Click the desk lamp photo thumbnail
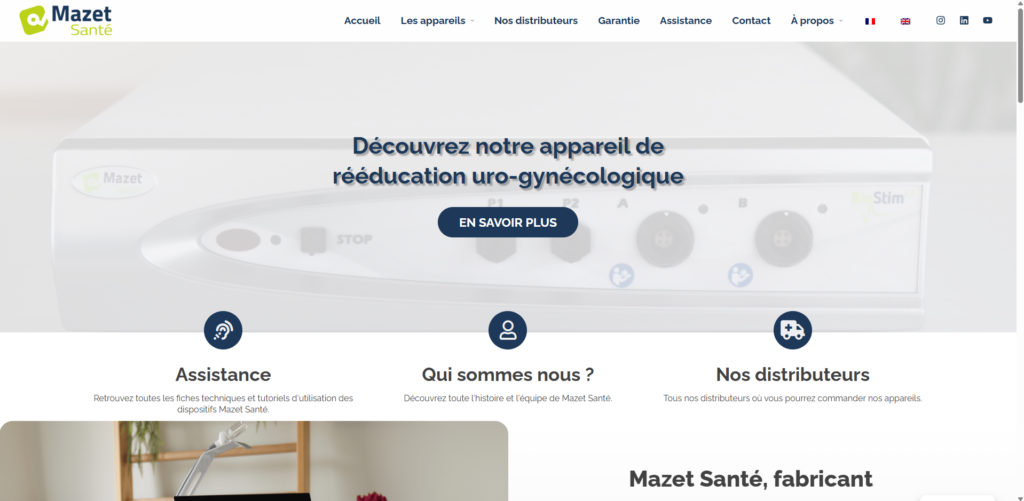Viewport: 1024px width, 501px height. tap(254, 461)
